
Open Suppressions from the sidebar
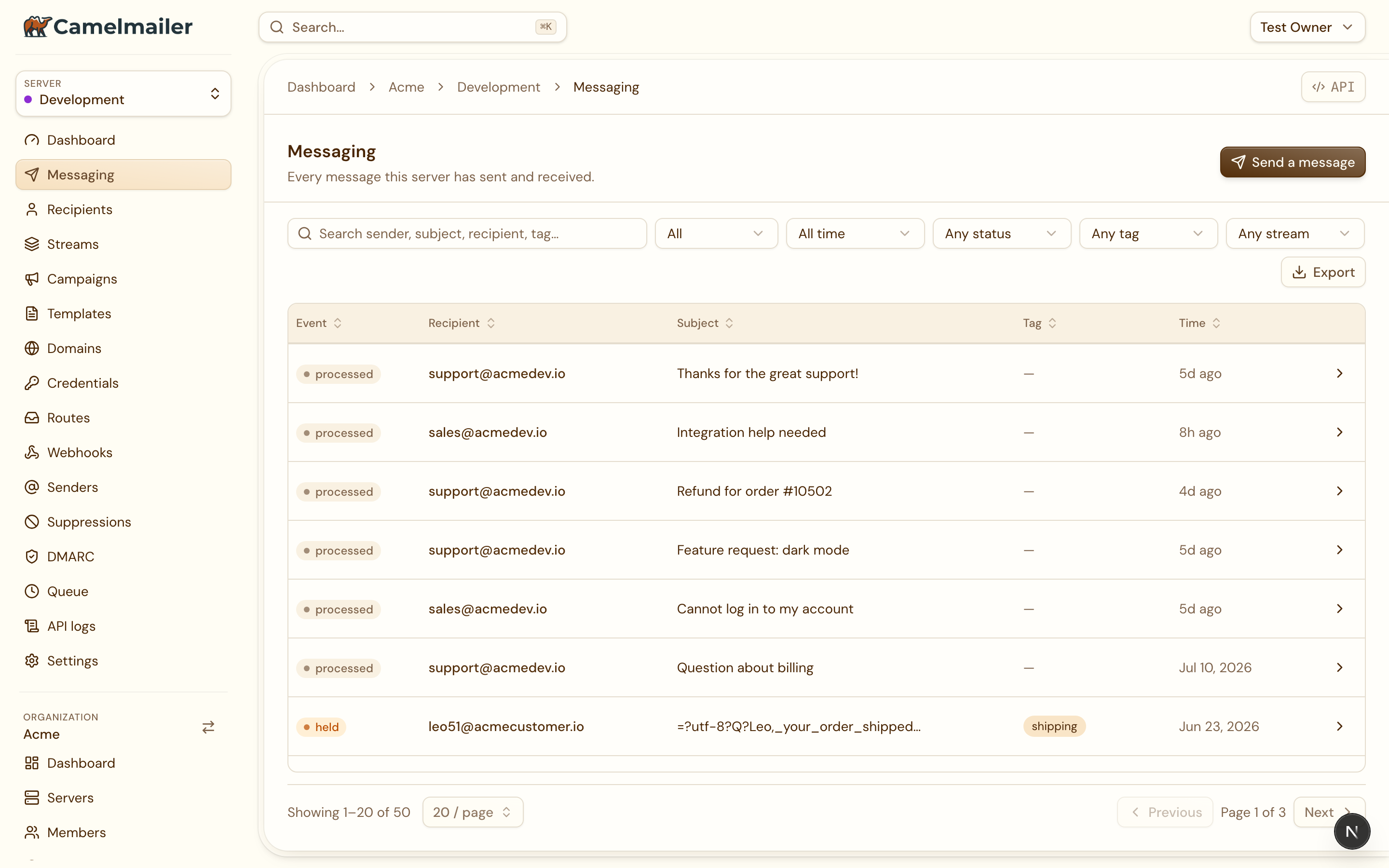click(123, 522)
